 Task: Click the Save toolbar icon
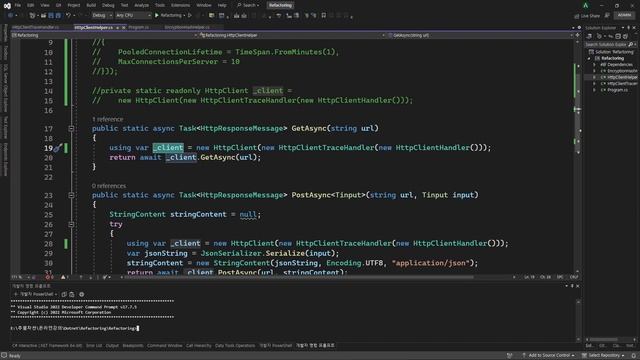[x=51, y=16]
